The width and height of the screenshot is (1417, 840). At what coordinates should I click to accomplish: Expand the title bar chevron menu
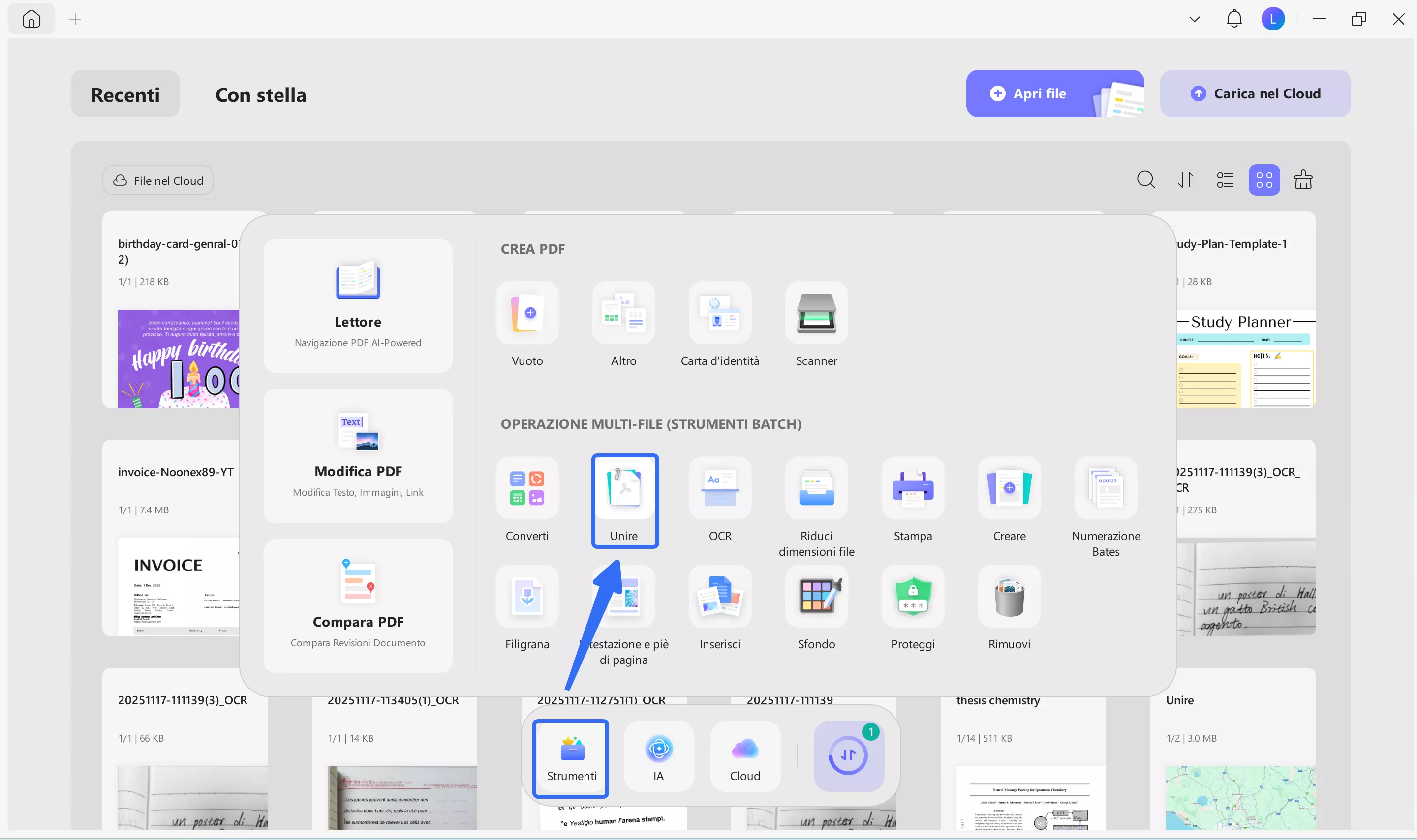click(1194, 19)
